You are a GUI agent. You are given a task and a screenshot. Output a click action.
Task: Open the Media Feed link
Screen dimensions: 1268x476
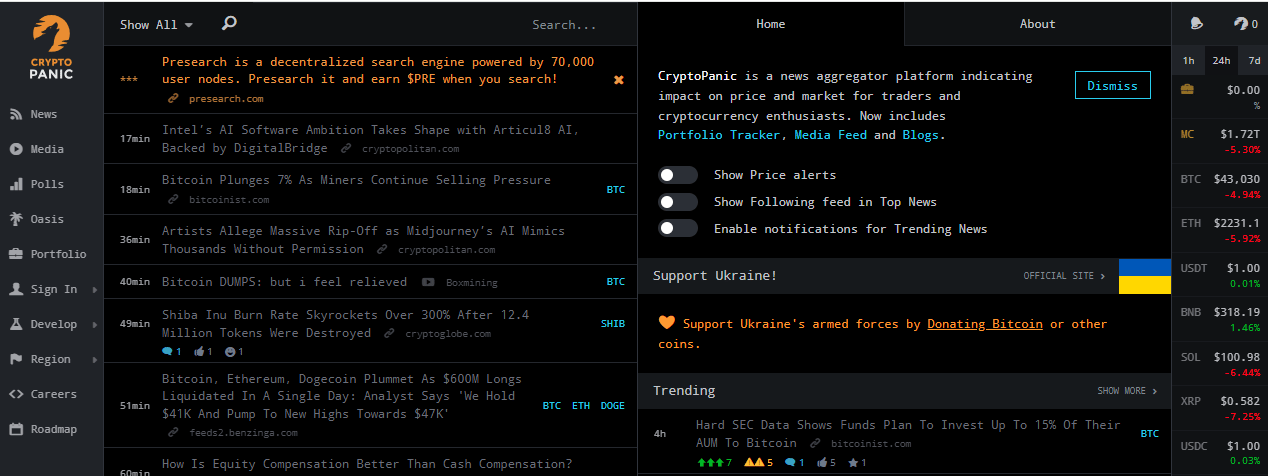830,135
